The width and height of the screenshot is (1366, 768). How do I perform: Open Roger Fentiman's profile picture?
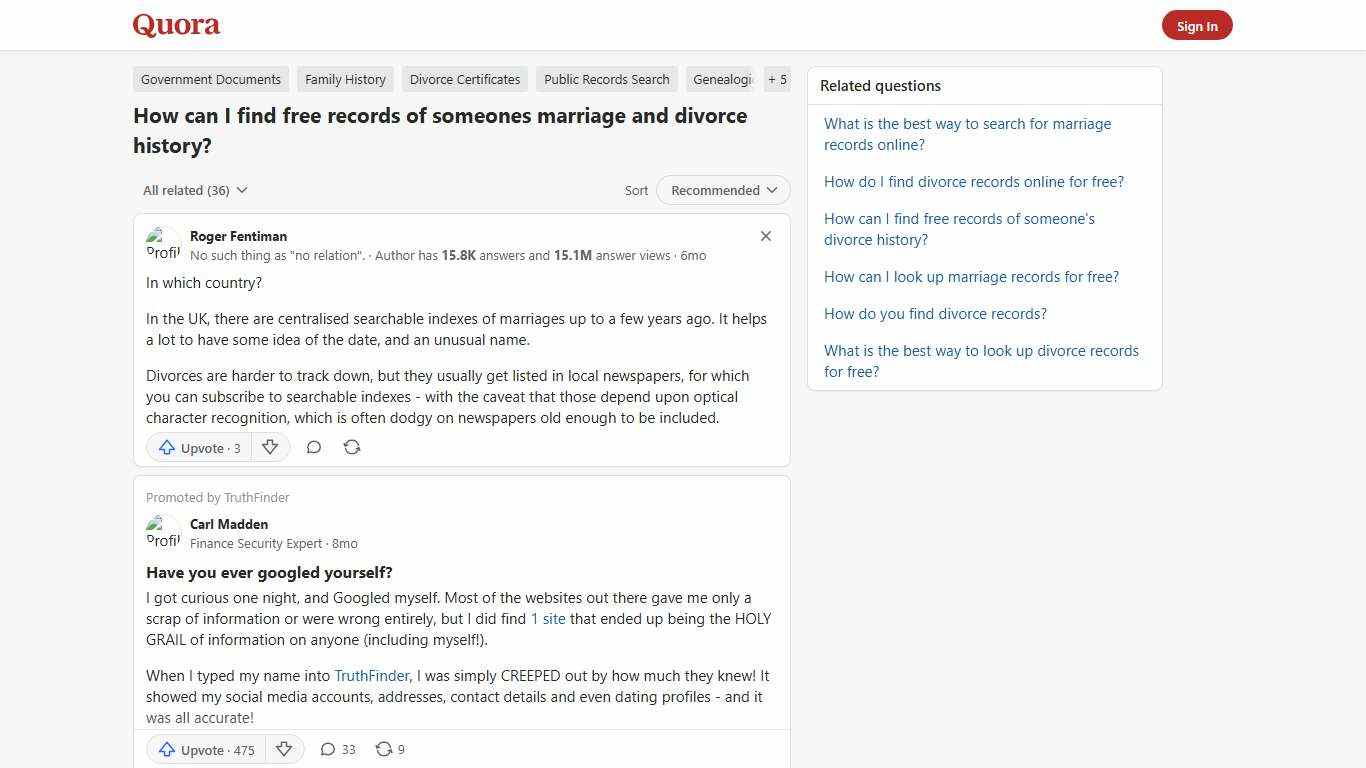tap(163, 243)
